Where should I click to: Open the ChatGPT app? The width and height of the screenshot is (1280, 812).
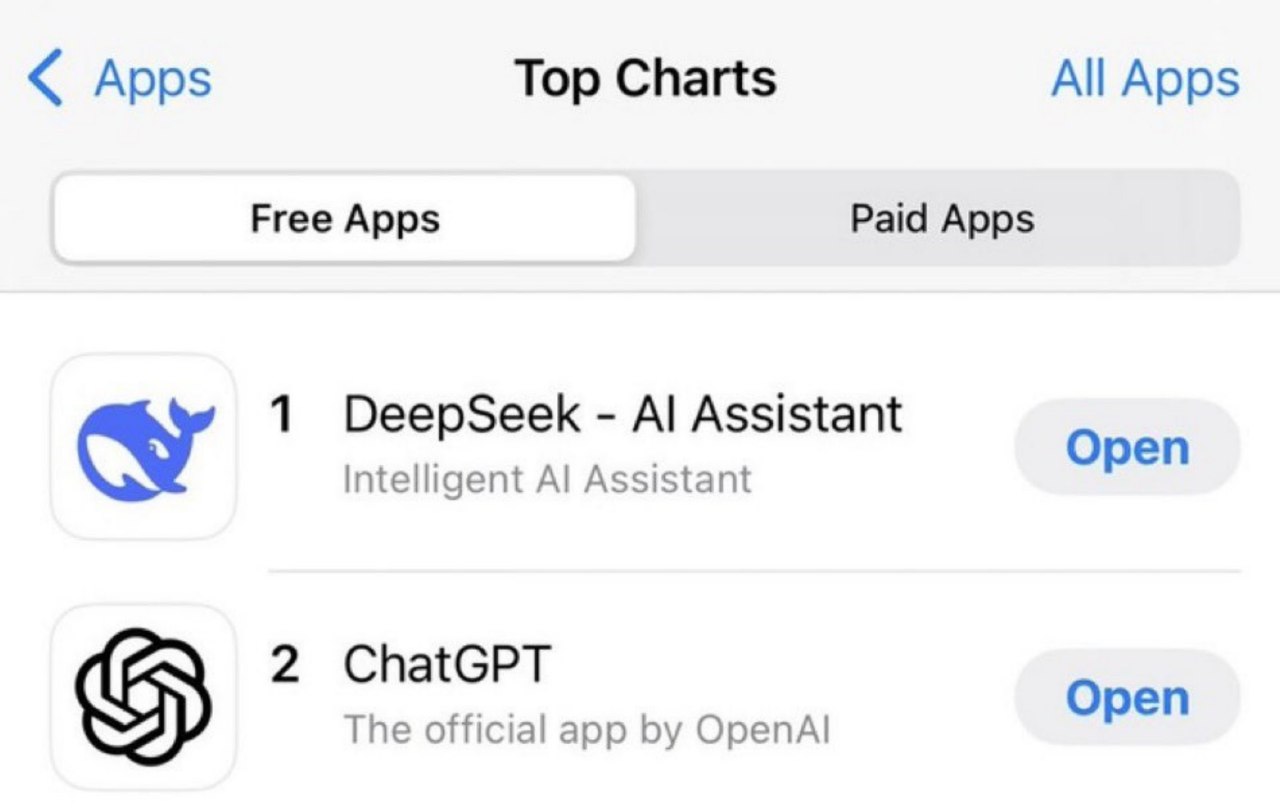(1125, 697)
